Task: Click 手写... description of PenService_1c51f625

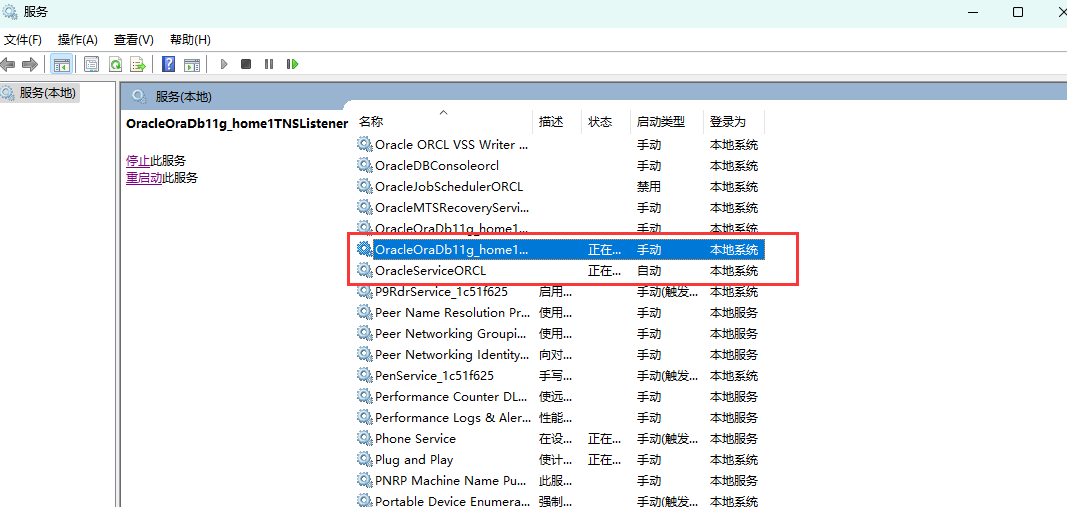Action: (555, 376)
